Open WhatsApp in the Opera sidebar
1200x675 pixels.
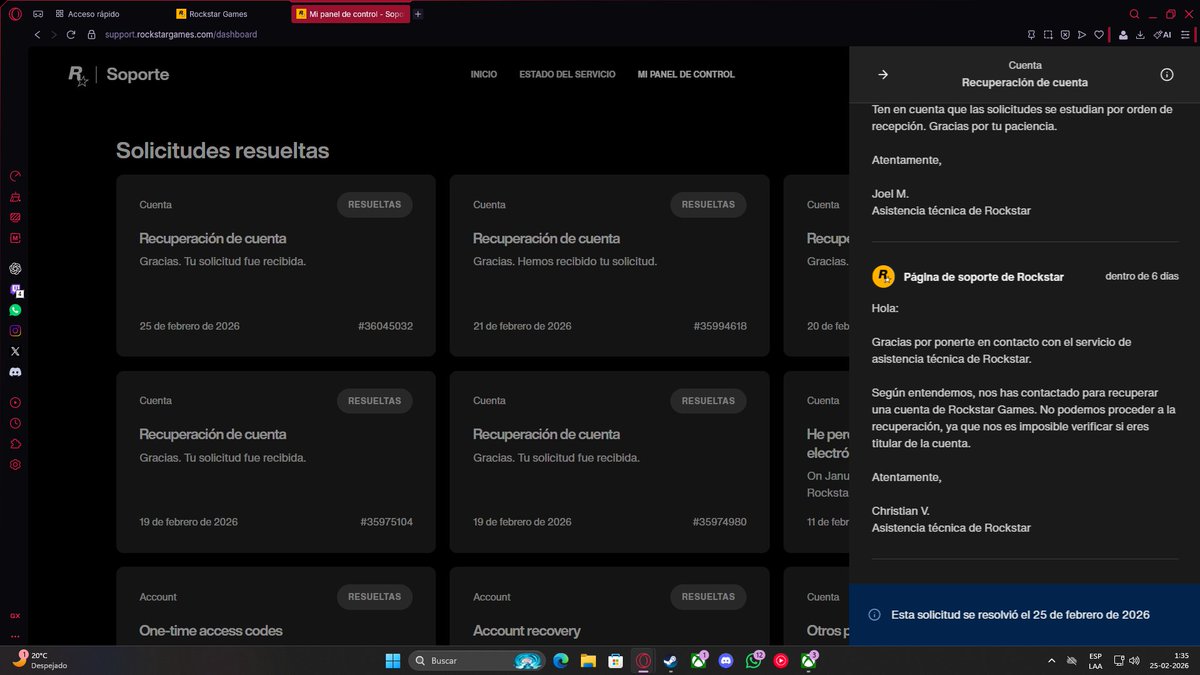pyautogui.click(x=15, y=310)
